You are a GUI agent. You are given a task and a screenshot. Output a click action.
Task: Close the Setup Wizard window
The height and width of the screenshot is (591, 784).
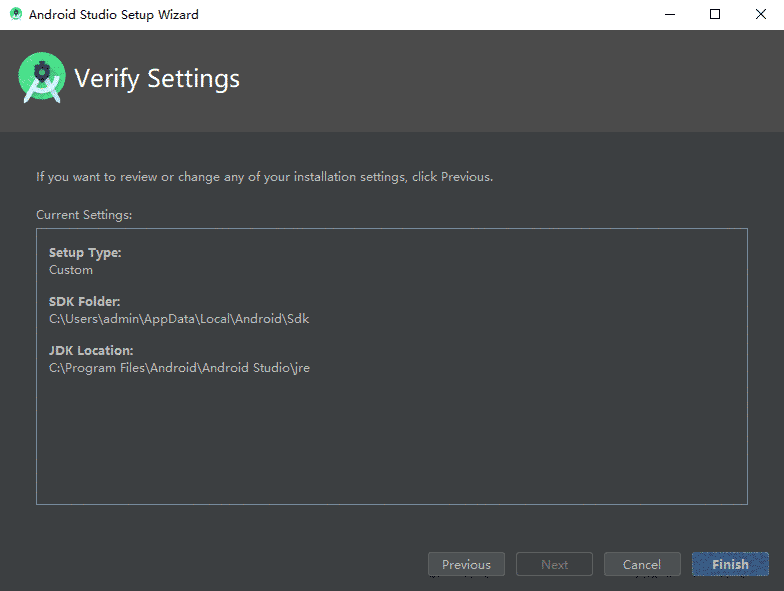[760, 14]
